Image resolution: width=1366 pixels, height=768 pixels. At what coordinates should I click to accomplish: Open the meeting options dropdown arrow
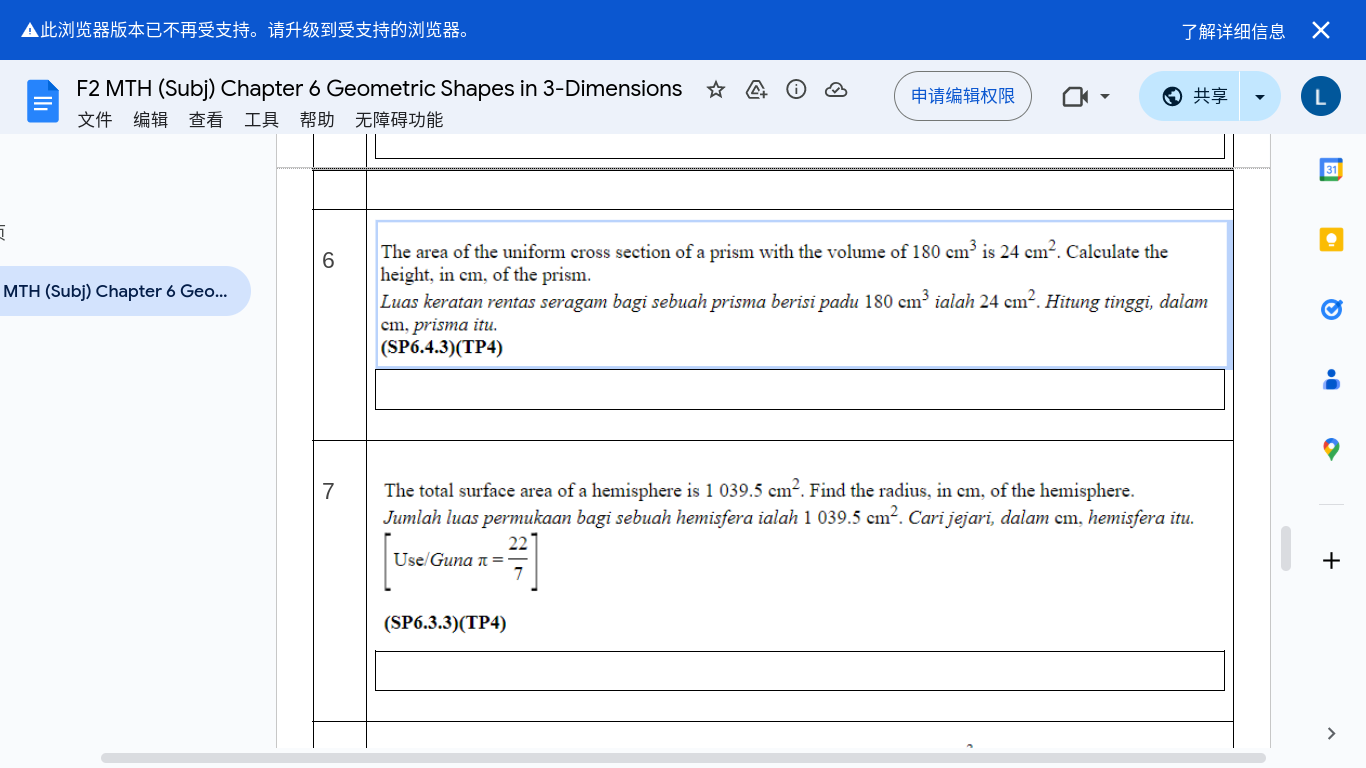1105,96
